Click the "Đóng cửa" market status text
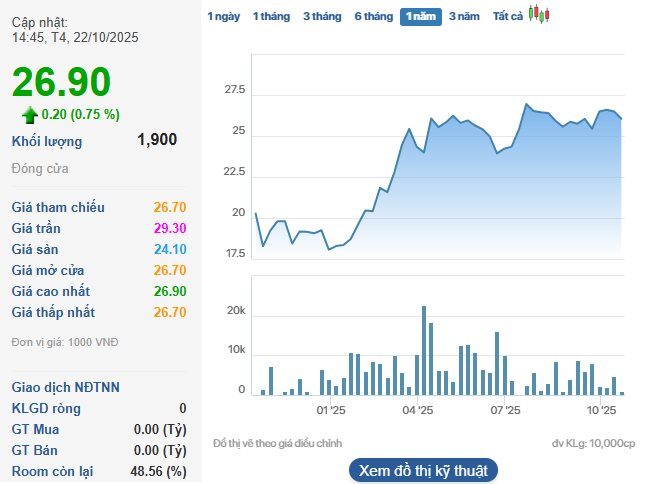Screen dimensions: 647x484 click(x=40, y=168)
